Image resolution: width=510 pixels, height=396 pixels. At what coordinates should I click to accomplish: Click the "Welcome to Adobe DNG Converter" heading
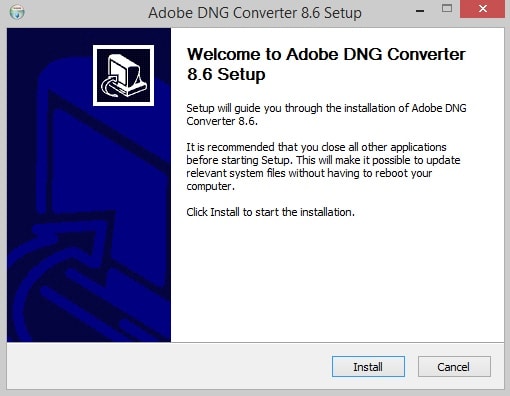coord(326,54)
